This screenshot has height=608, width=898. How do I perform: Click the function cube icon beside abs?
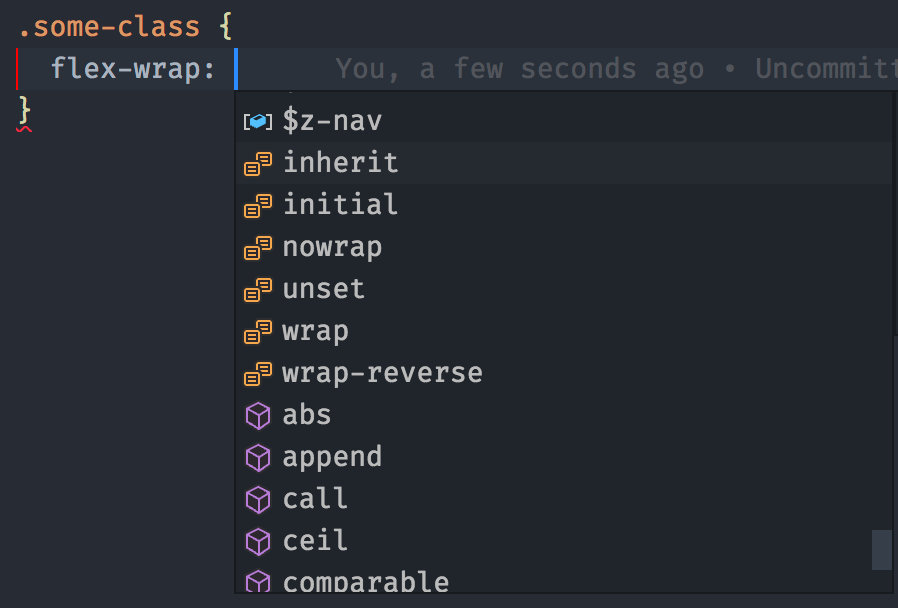[258, 414]
